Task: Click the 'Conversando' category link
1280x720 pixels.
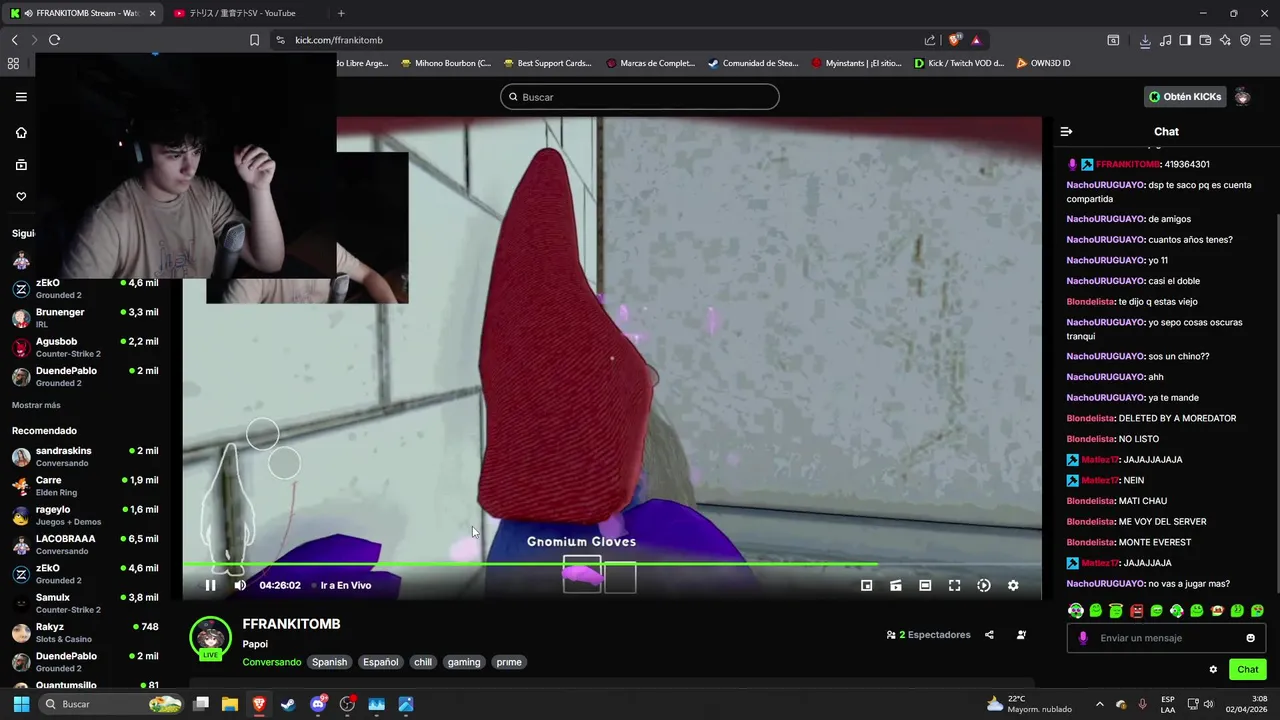Action: coord(271,662)
